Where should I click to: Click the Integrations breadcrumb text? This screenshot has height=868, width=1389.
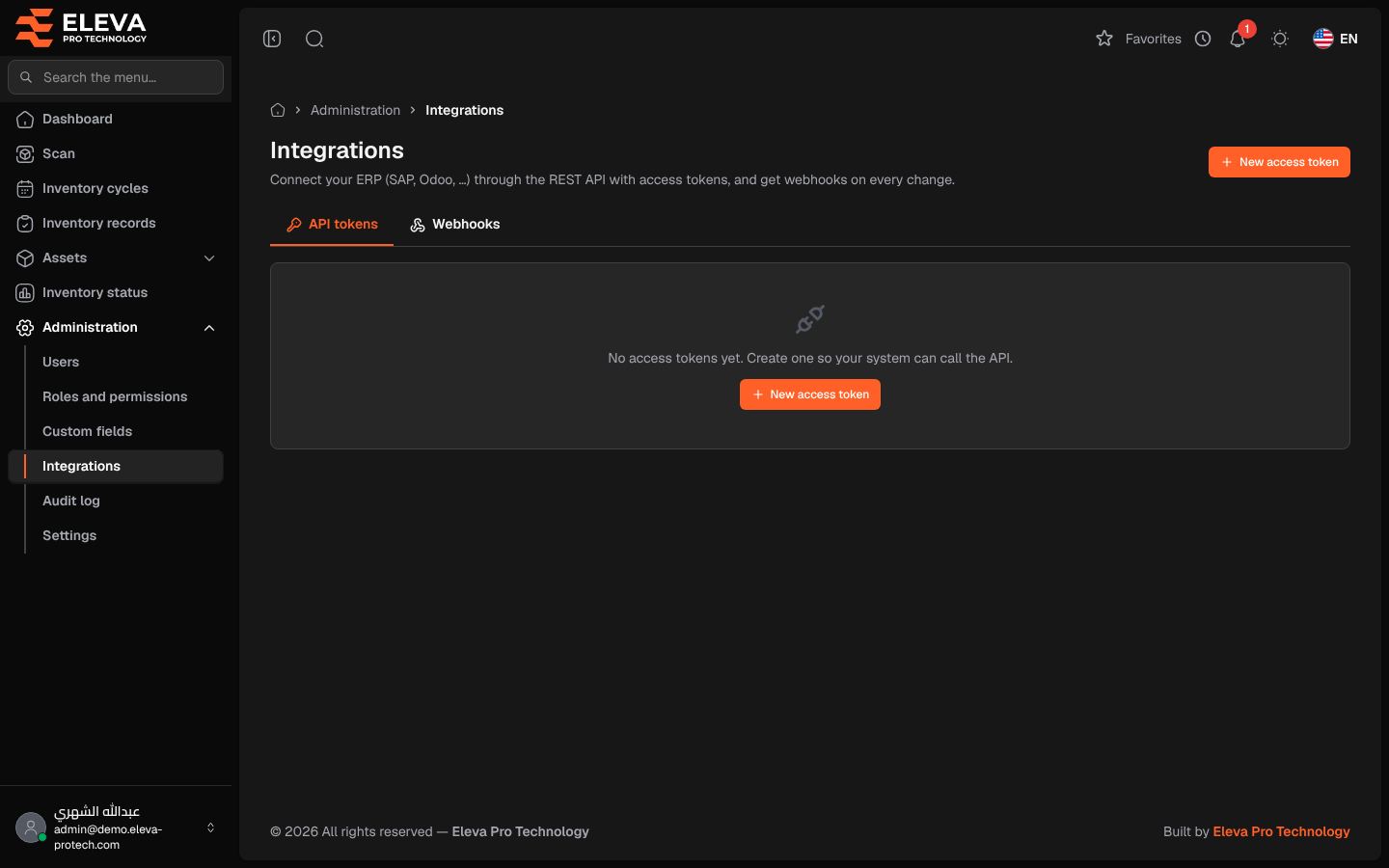click(x=464, y=110)
